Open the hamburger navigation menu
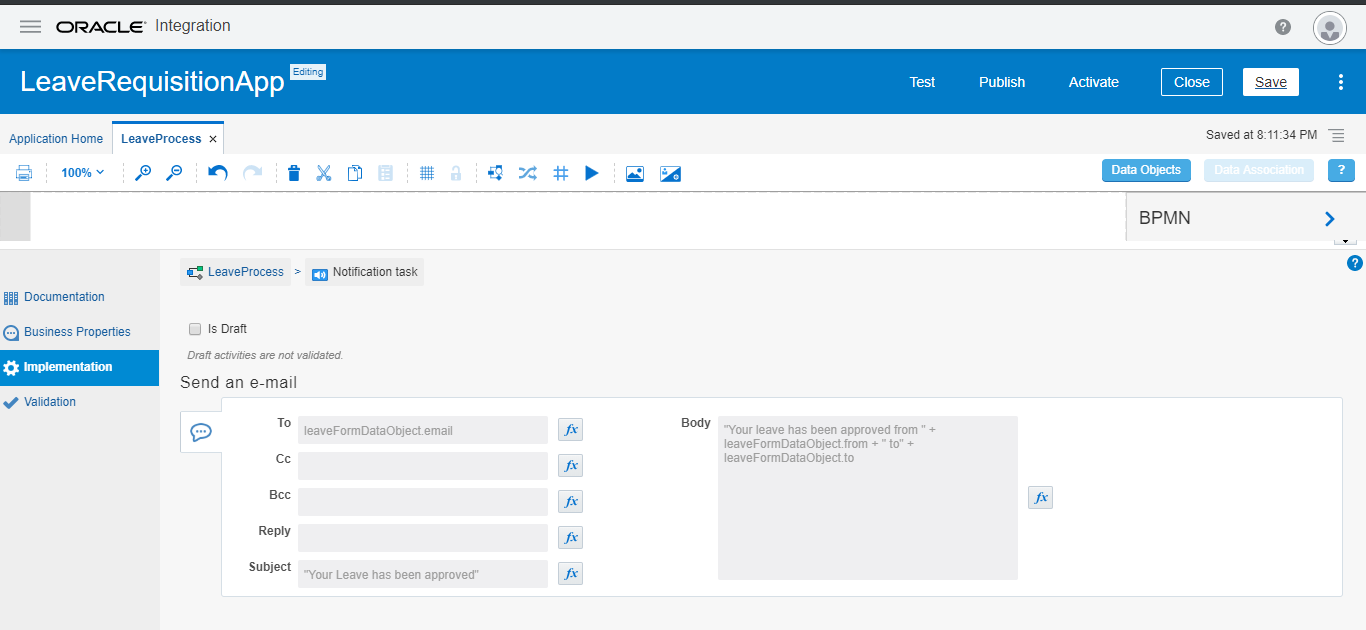This screenshot has height=630, width=1366. [30, 27]
